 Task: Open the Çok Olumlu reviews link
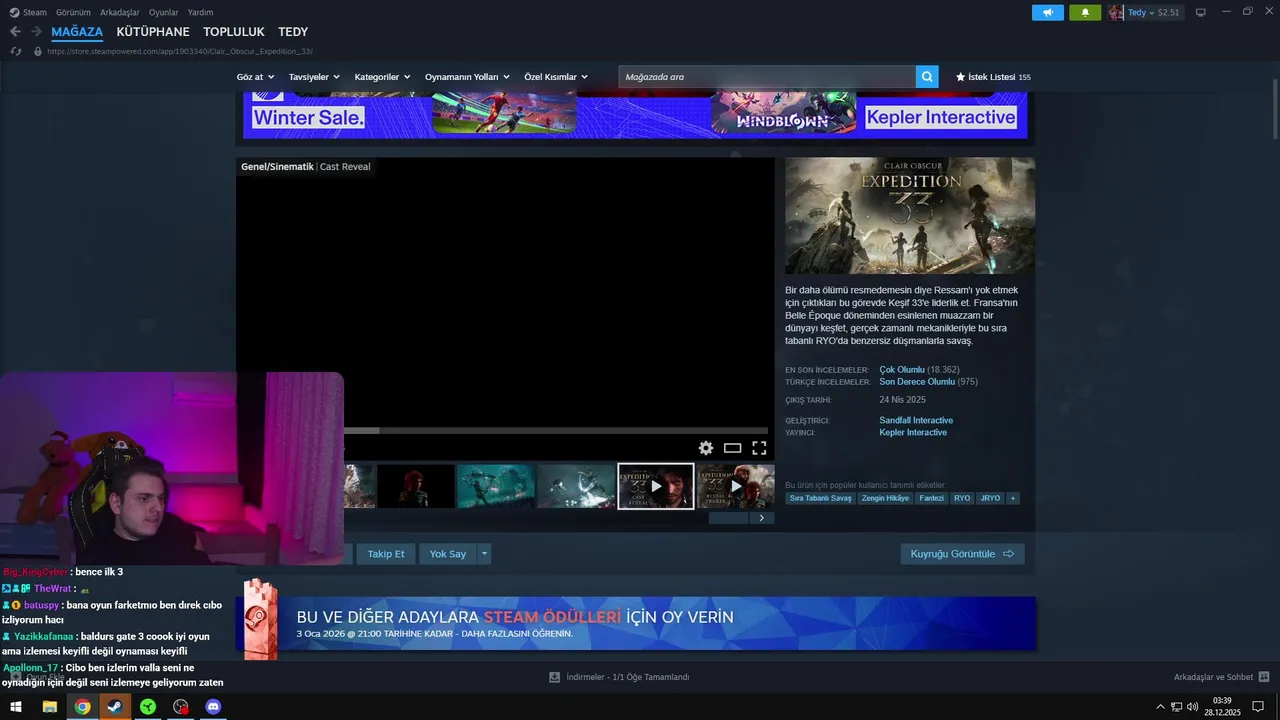pos(902,369)
